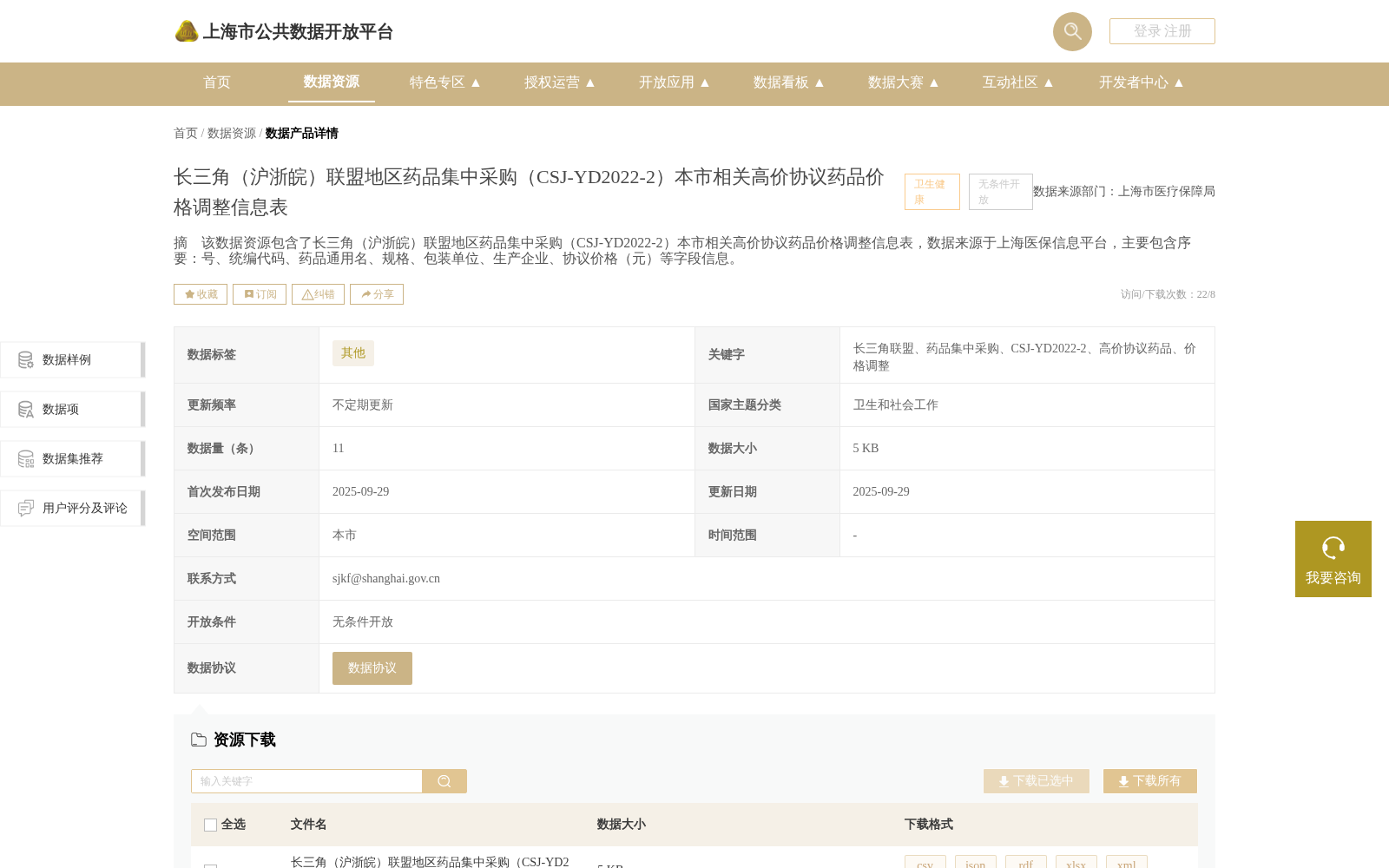Image resolution: width=1389 pixels, height=868 pixels.
Task: Click the 文件名 column header
Action: click(x=309, y=825)
